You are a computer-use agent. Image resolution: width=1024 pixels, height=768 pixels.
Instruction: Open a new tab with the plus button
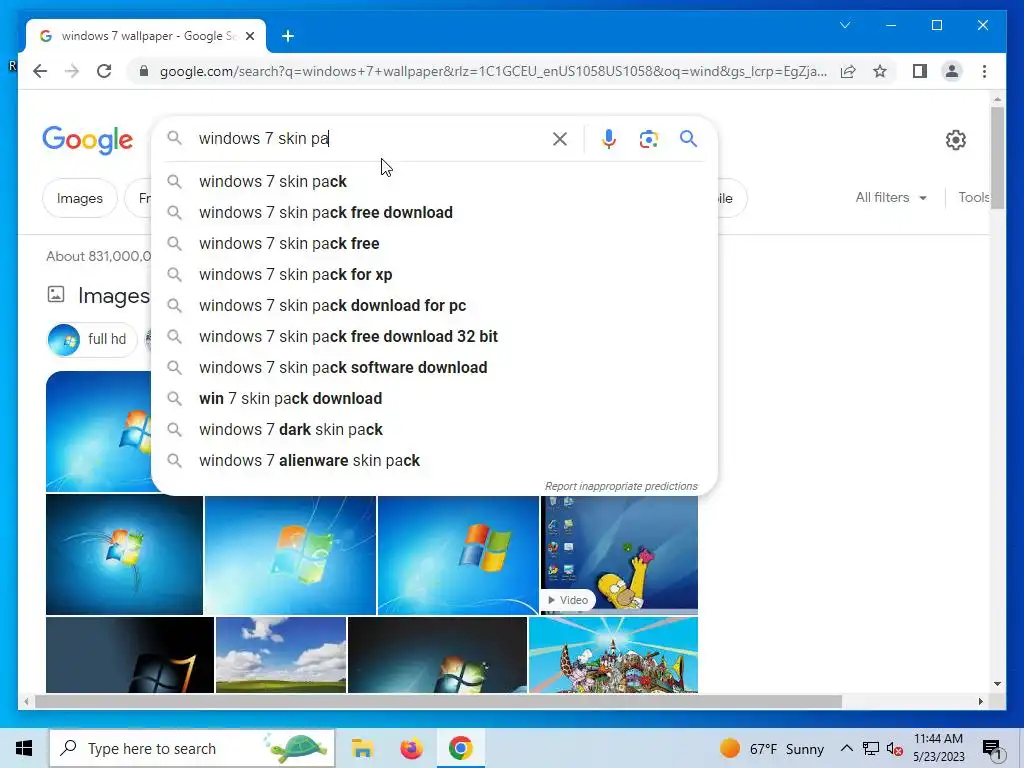(x=287, y=36)
